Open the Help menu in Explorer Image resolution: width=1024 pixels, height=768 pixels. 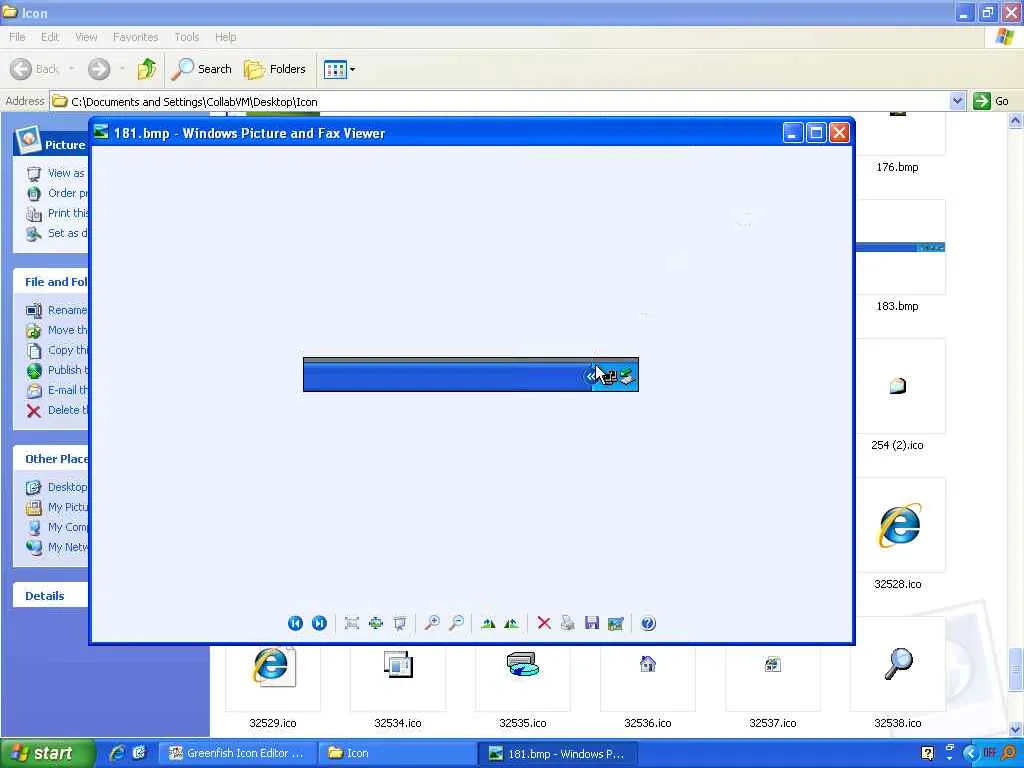pos(225,37)
